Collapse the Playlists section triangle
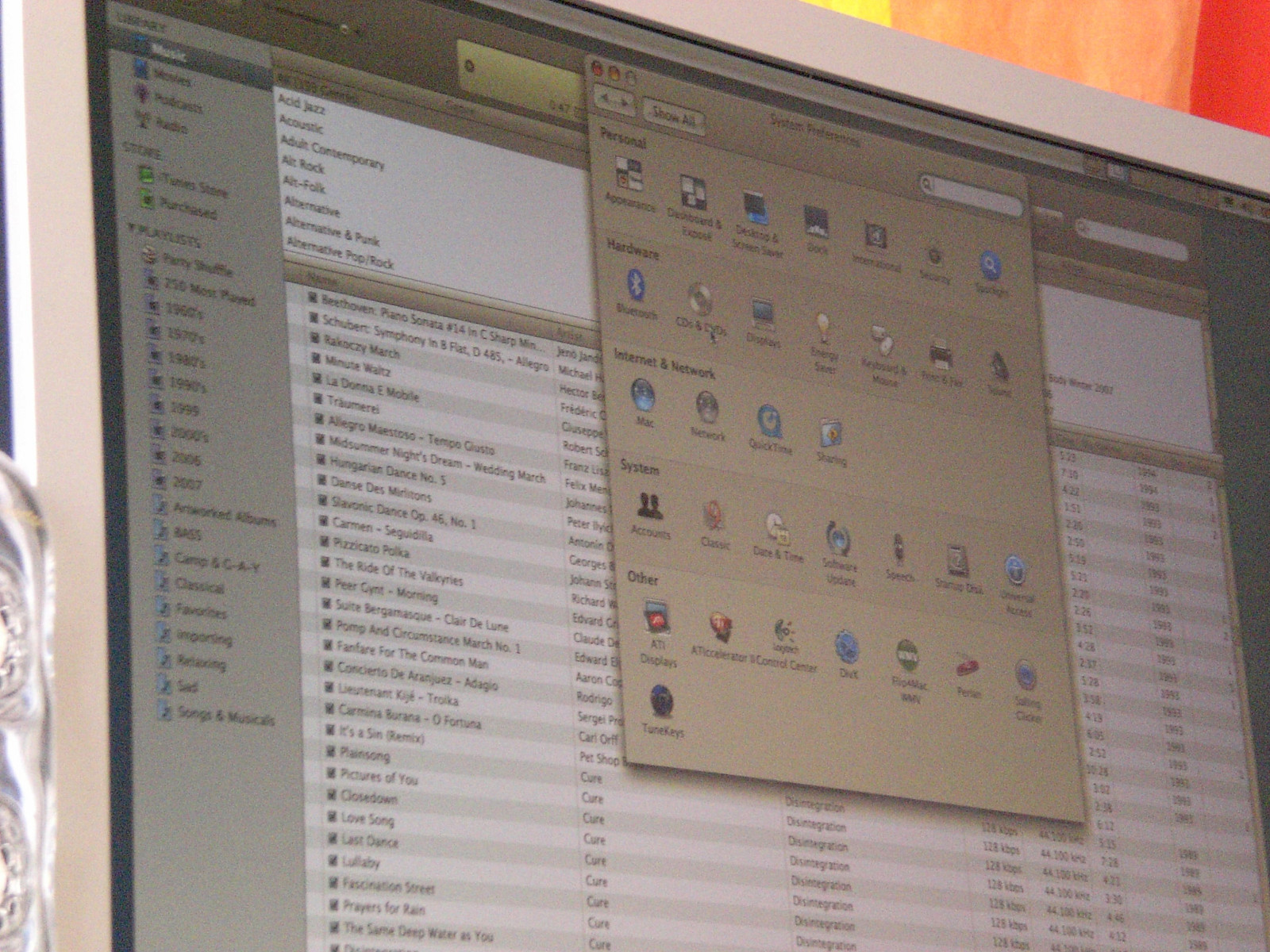Viewport: 1270px width, 952px height. point(132,228)
